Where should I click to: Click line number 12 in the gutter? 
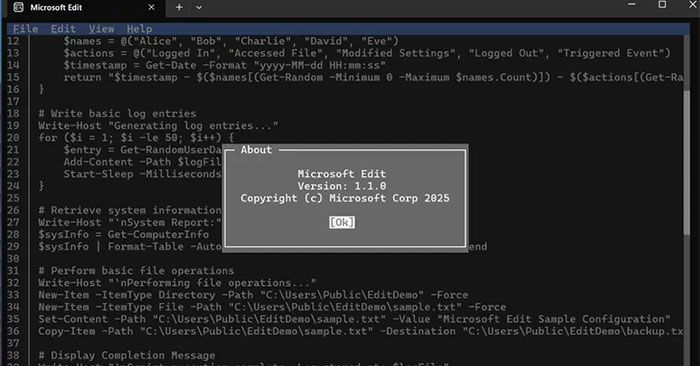(x=13, y=41)
